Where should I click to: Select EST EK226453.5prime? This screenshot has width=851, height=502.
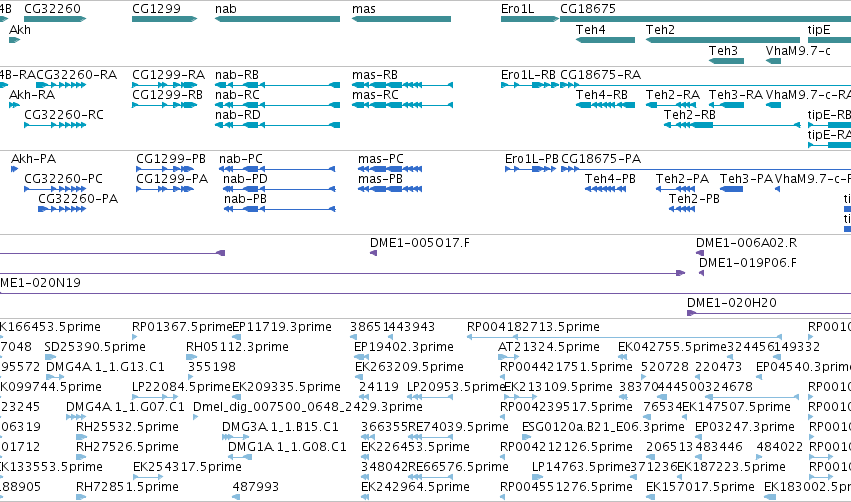415,448
